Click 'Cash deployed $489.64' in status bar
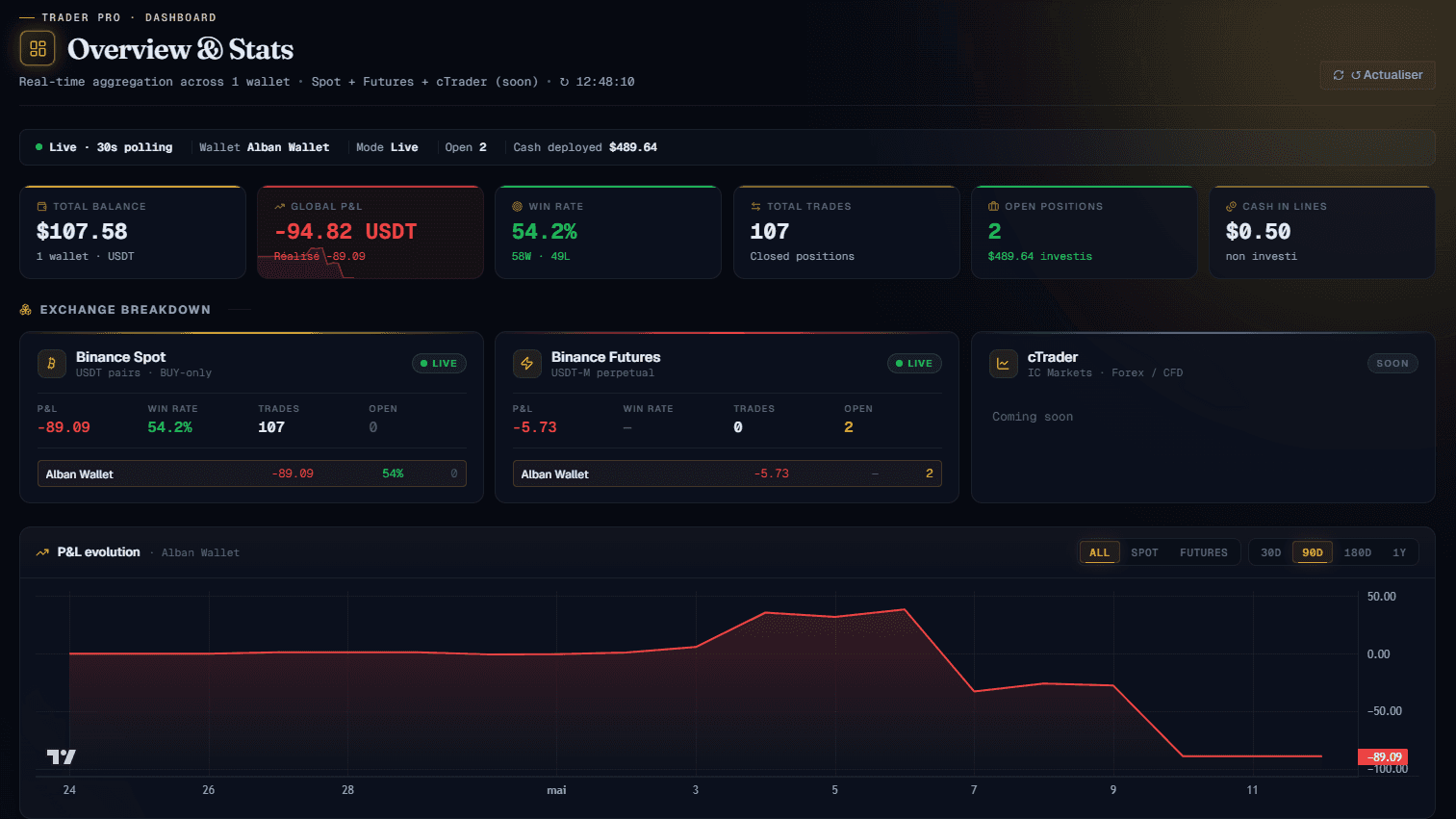The width and height of the screenshot is (1456, 819). click(x=585, y=147)
